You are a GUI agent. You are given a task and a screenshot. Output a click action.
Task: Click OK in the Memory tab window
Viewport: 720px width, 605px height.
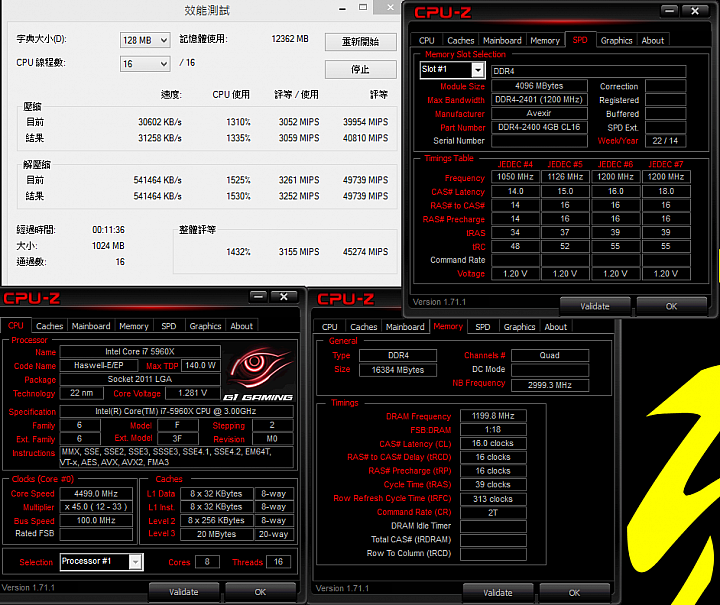click(574, 593)
